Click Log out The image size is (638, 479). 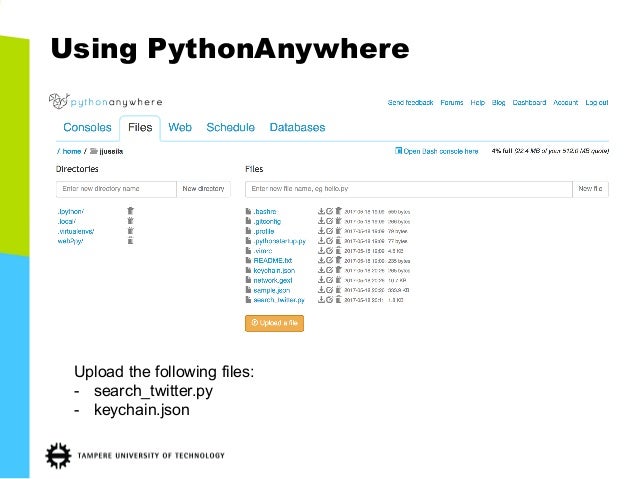coord(597,103)
